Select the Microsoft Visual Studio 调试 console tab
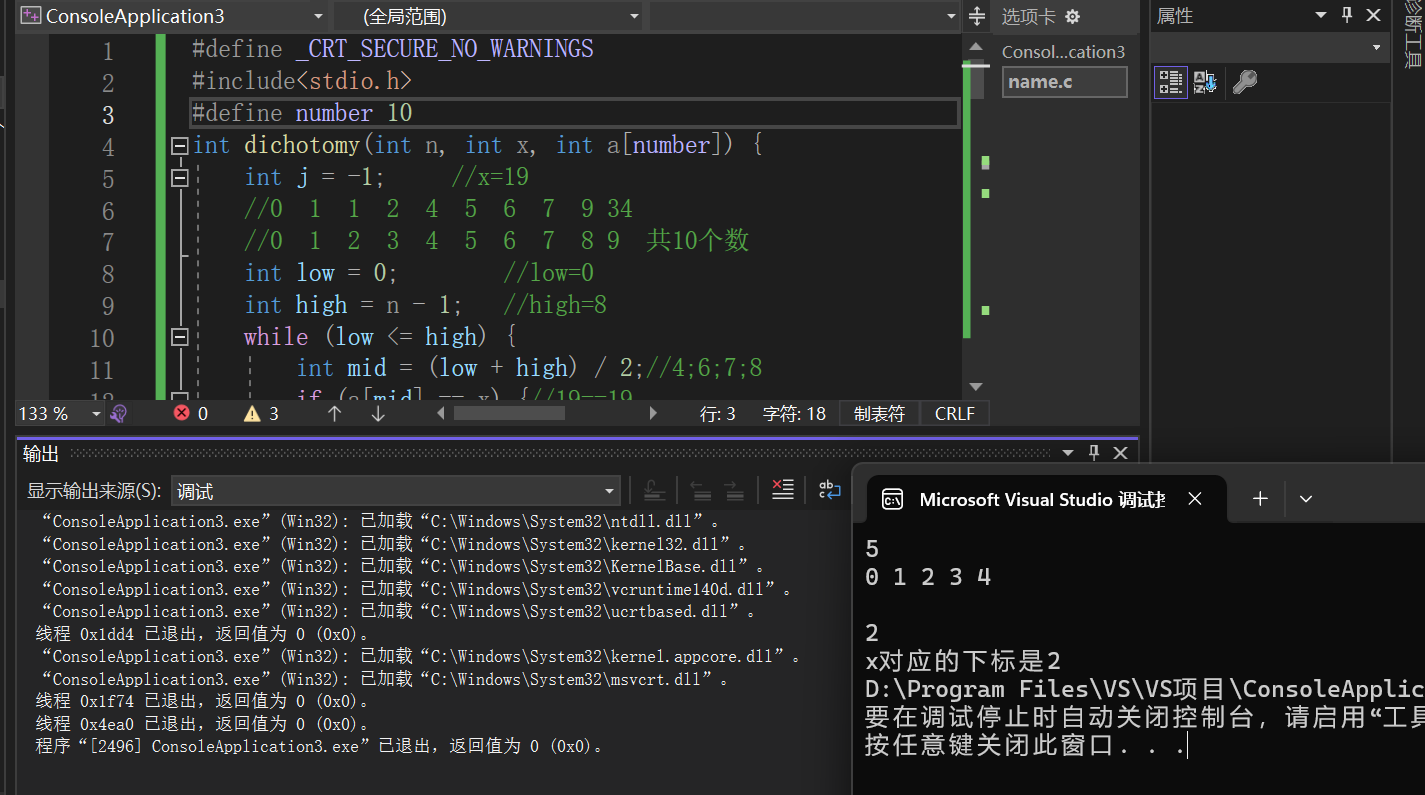Viewport: 1425px width, 795px height. pos(1045,499)
